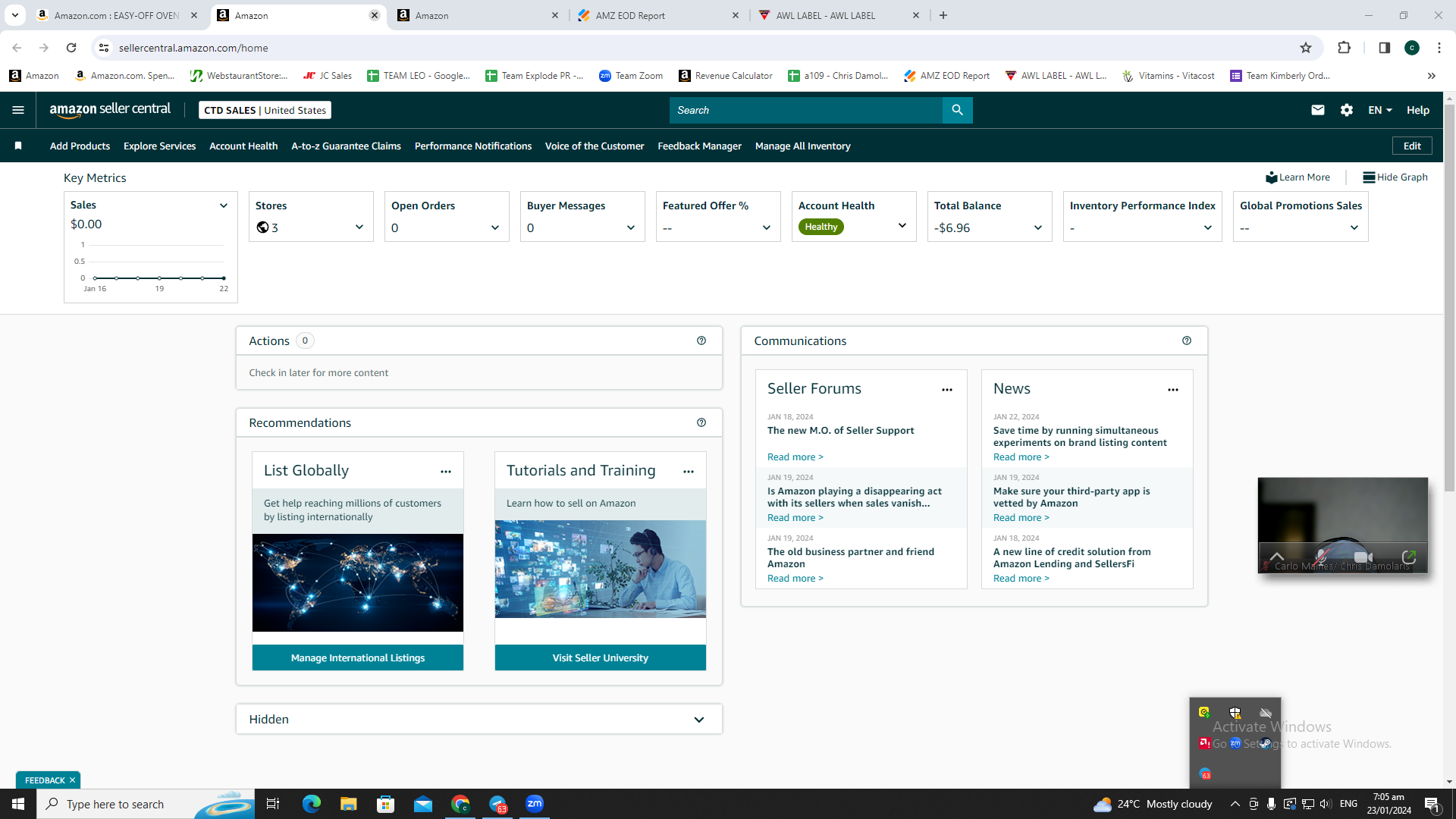Image resolution: width=1456 pixels, height=819 pixels.
Task: Open the messages envelope icon
Action: coord(1318,110)
